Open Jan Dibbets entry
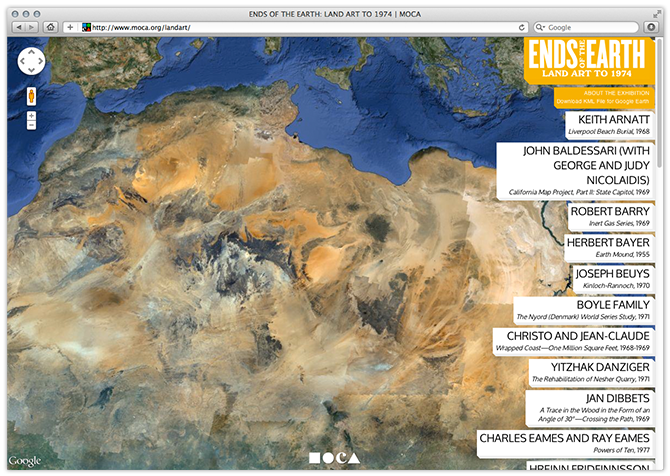 [x=590, y=408]
